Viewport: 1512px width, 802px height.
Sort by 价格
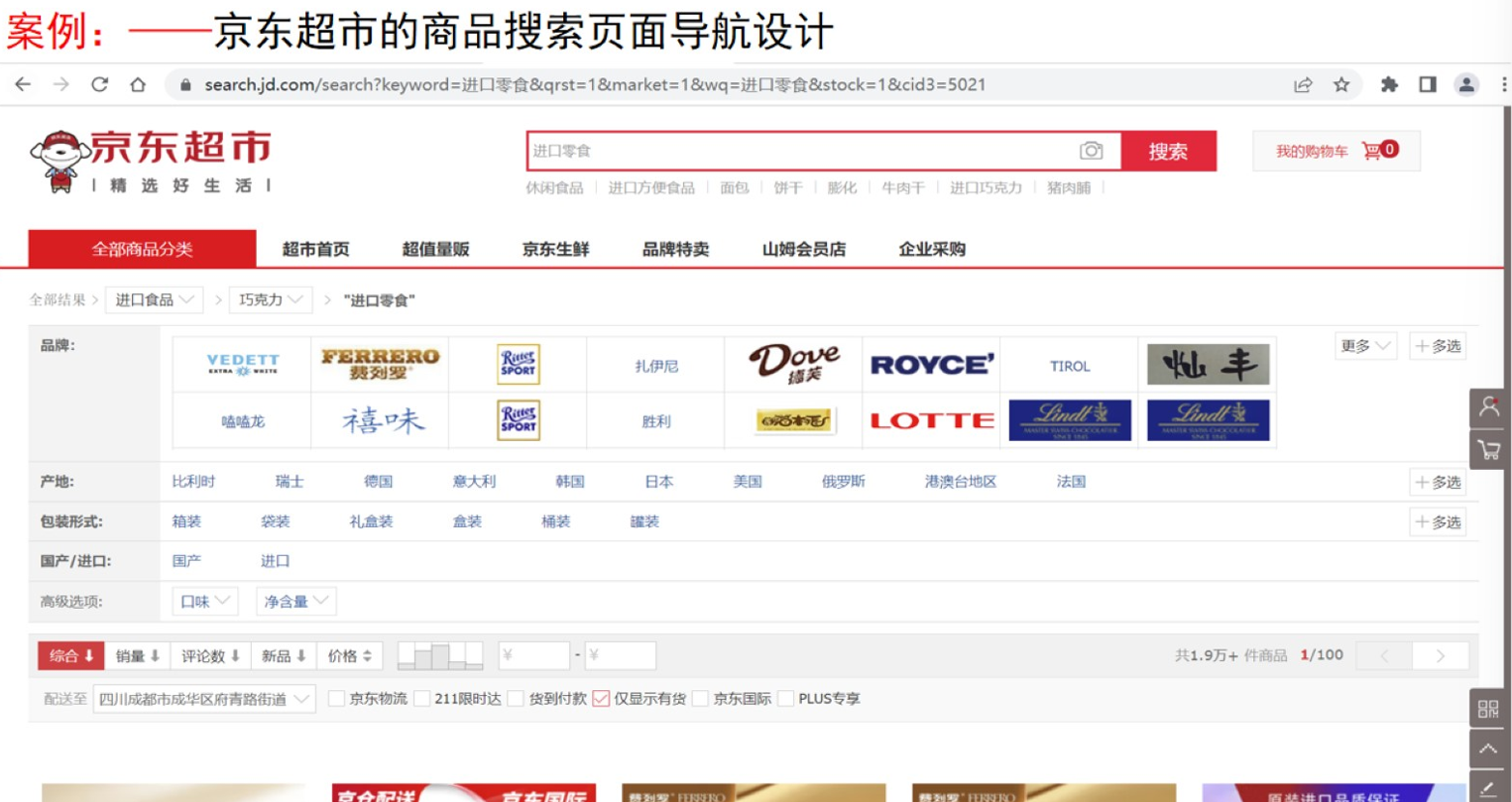349,655
